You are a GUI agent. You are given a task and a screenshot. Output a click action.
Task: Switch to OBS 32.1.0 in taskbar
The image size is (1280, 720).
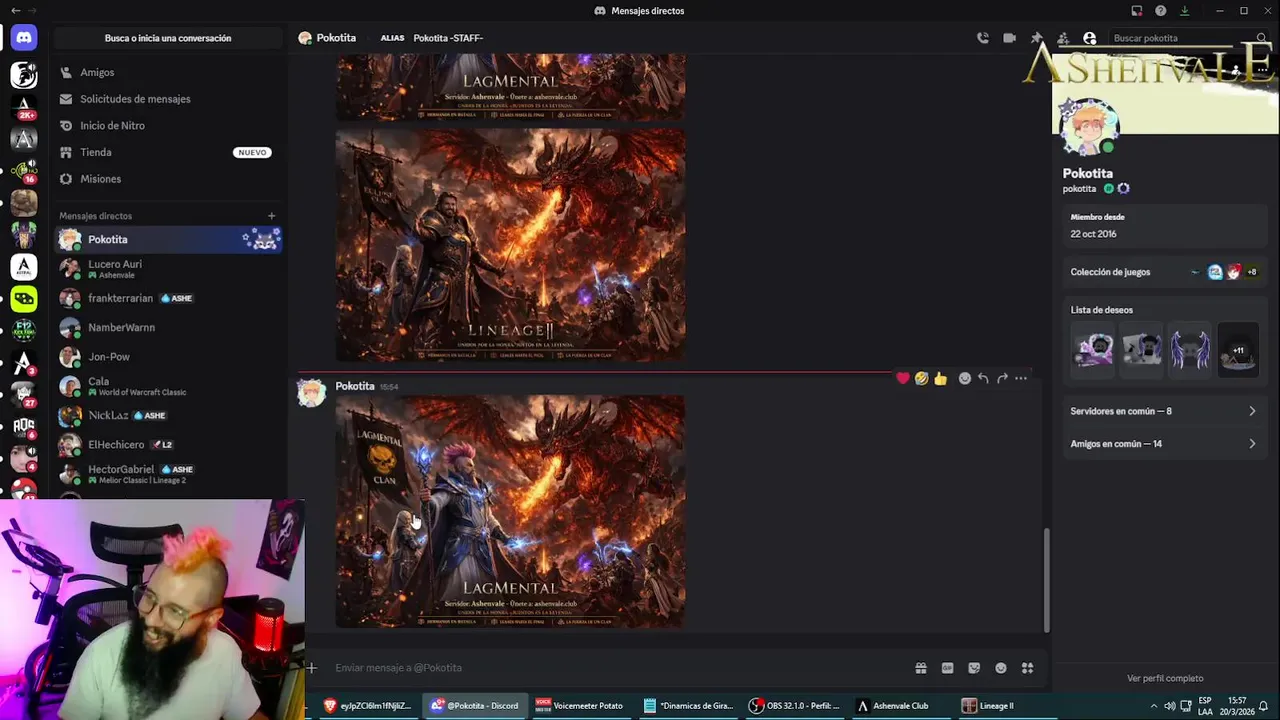pos(795,705)
